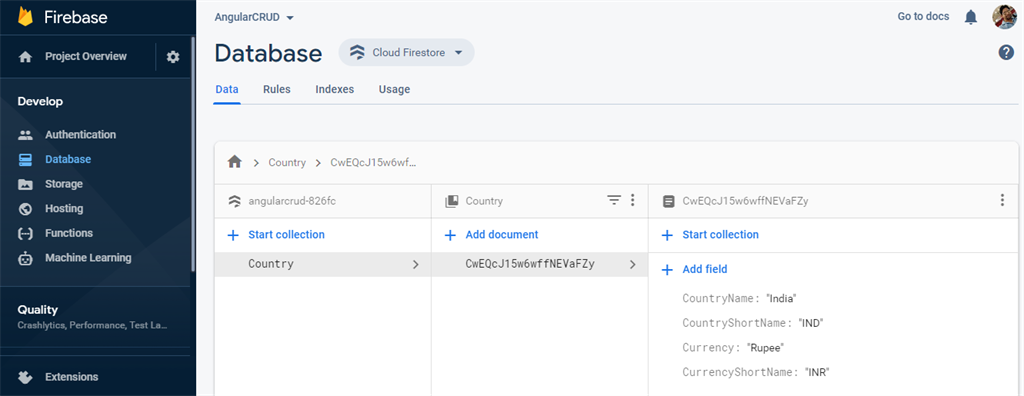Open Machine Learning in the sidebar
Image resolution: width=1024 pixels, height=396 pixels.
(x=88, y=258)
